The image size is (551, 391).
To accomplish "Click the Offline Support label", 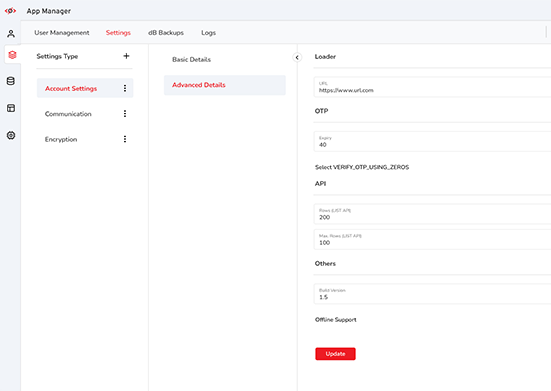I will coord(336,320).
